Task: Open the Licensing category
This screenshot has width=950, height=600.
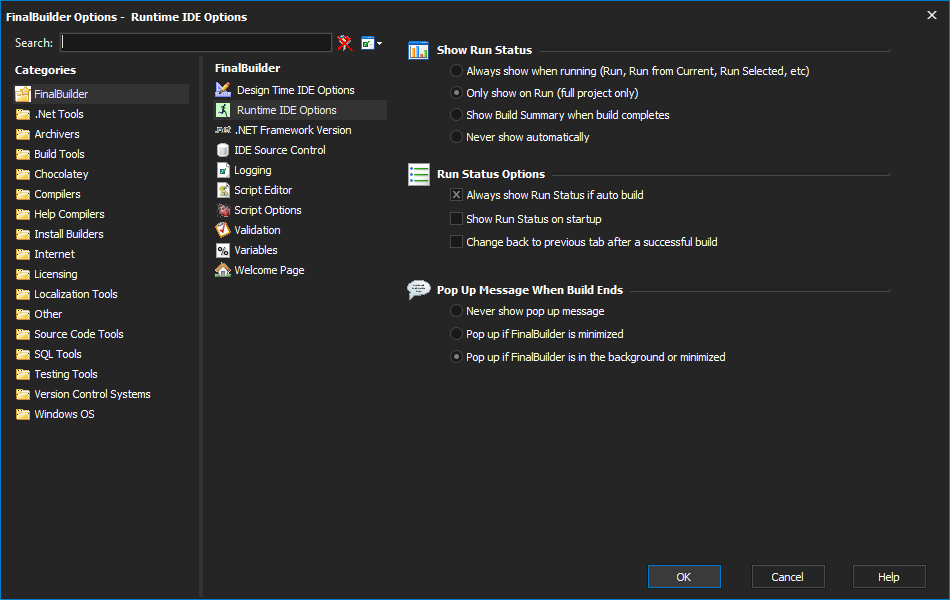Action: pyautogui.click(x=56, y=274)
